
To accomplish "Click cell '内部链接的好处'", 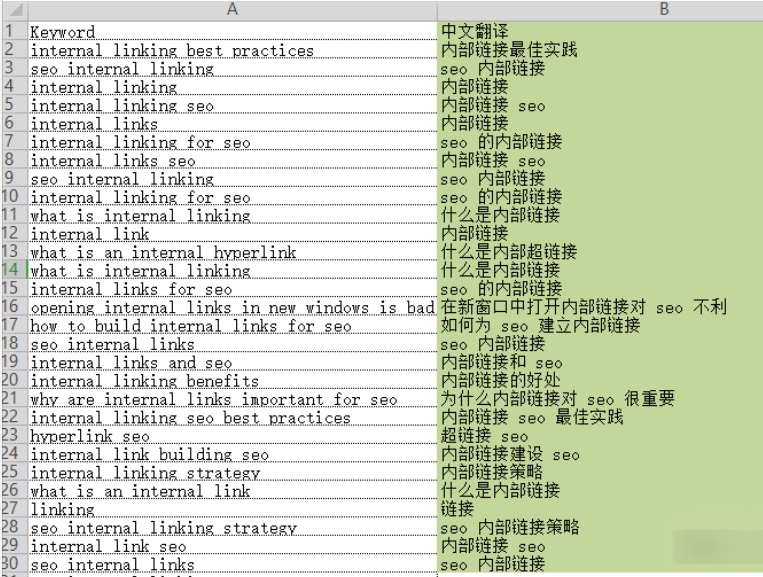I will point(600,380).
